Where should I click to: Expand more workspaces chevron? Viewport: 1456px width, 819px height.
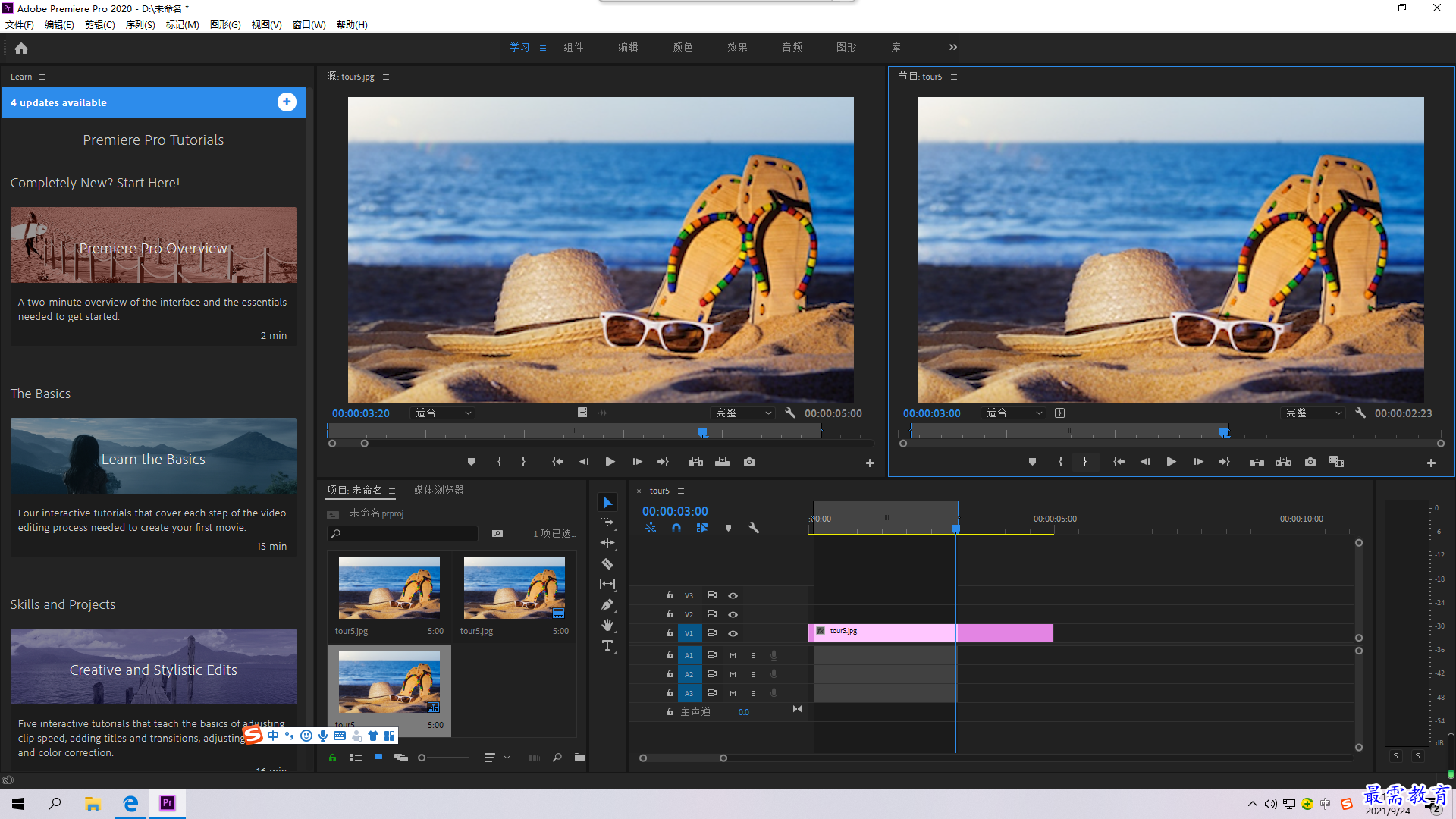(x=953, y=47)
